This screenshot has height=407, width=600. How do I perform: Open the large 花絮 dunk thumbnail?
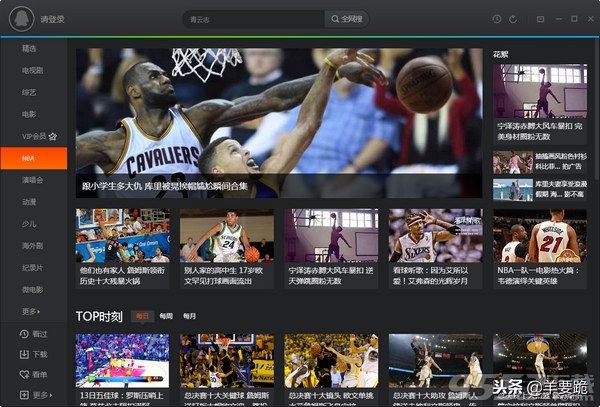coord(540,91)
